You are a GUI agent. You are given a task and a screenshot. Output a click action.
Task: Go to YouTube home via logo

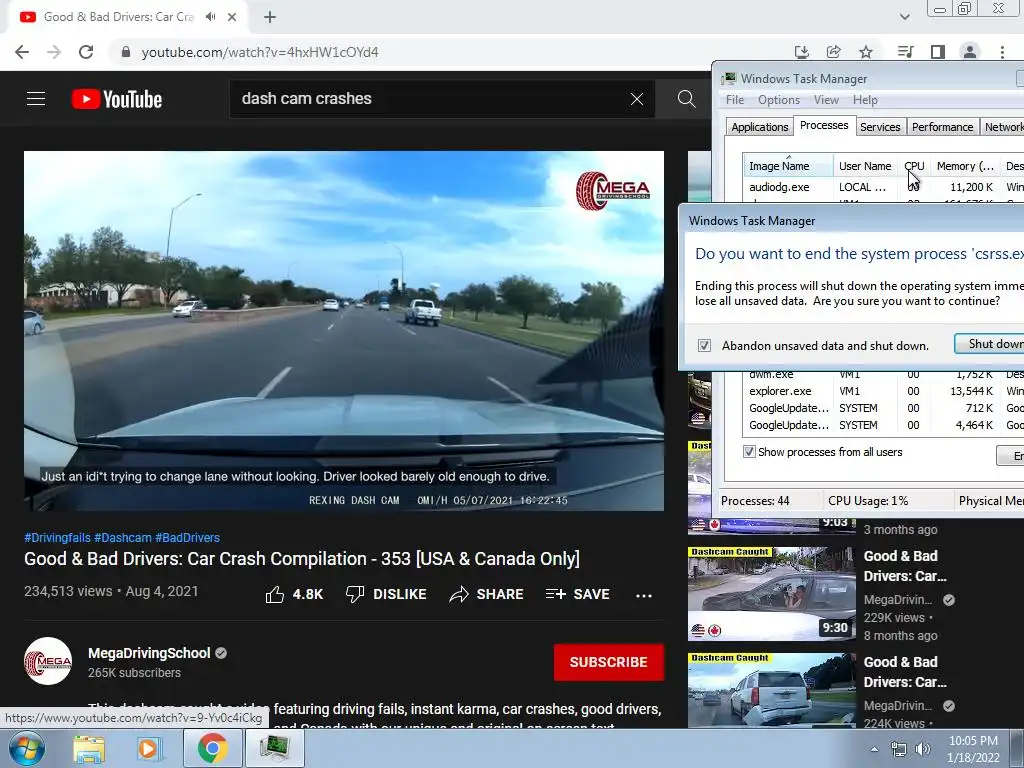click(116, 99)
